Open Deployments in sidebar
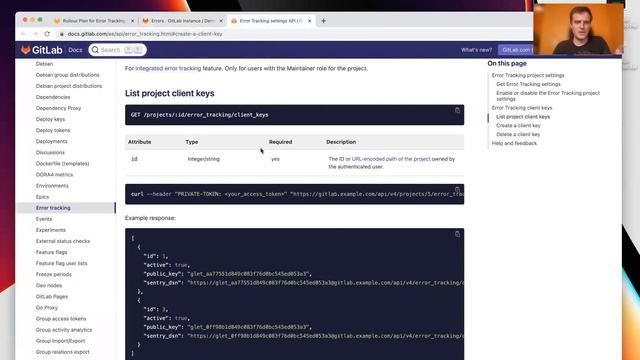This screenshot has height=360, width=640. pyautogui.click(x=51, y=141)
